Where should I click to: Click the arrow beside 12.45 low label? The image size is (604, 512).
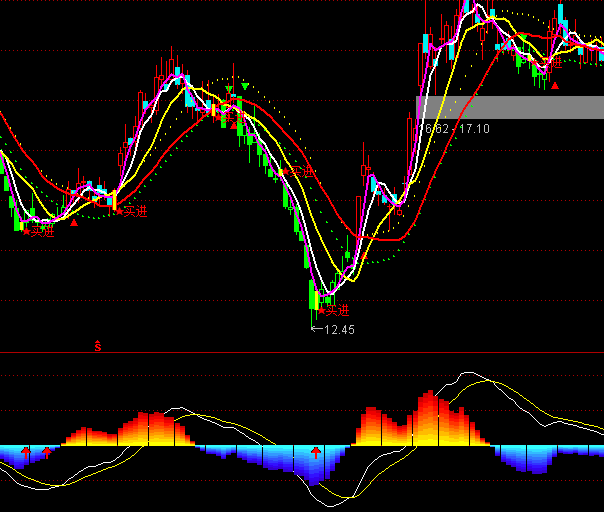317,329
